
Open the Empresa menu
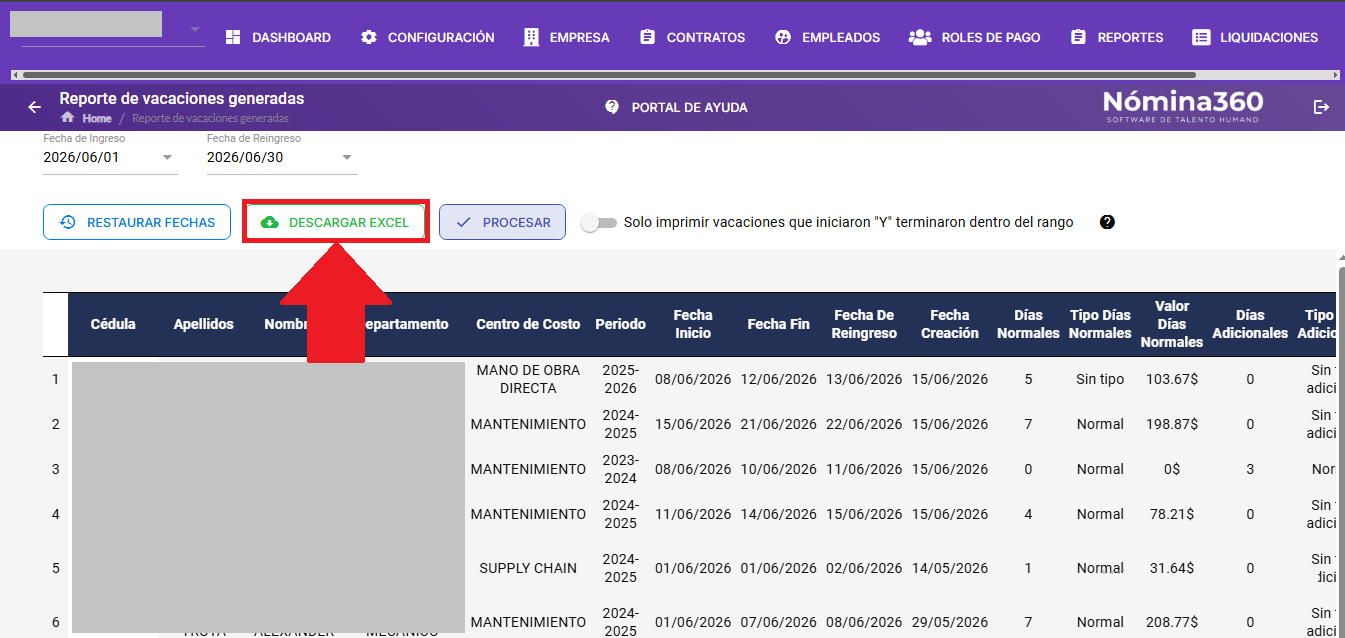(x=566, y=37)
